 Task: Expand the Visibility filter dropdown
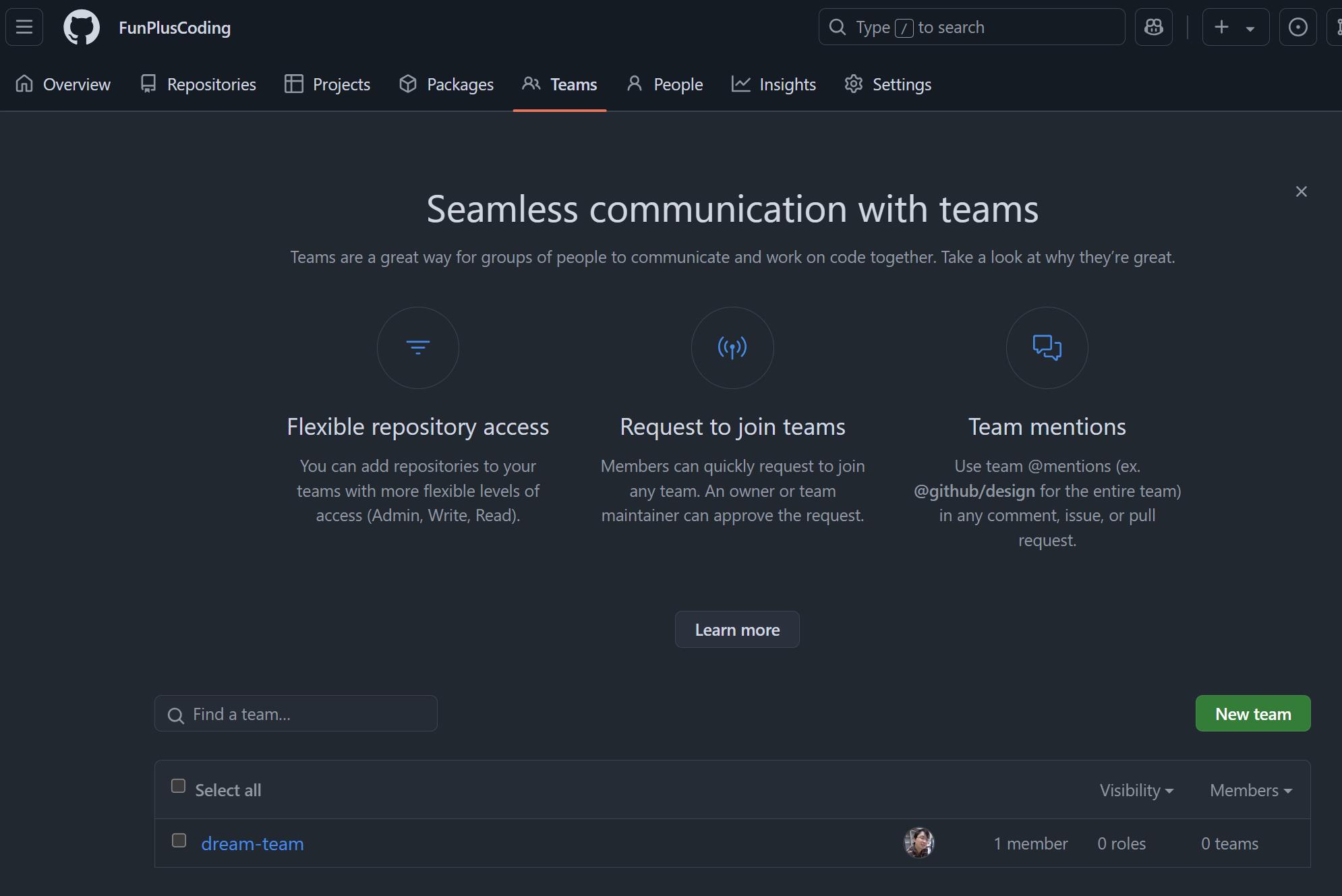1136,790
